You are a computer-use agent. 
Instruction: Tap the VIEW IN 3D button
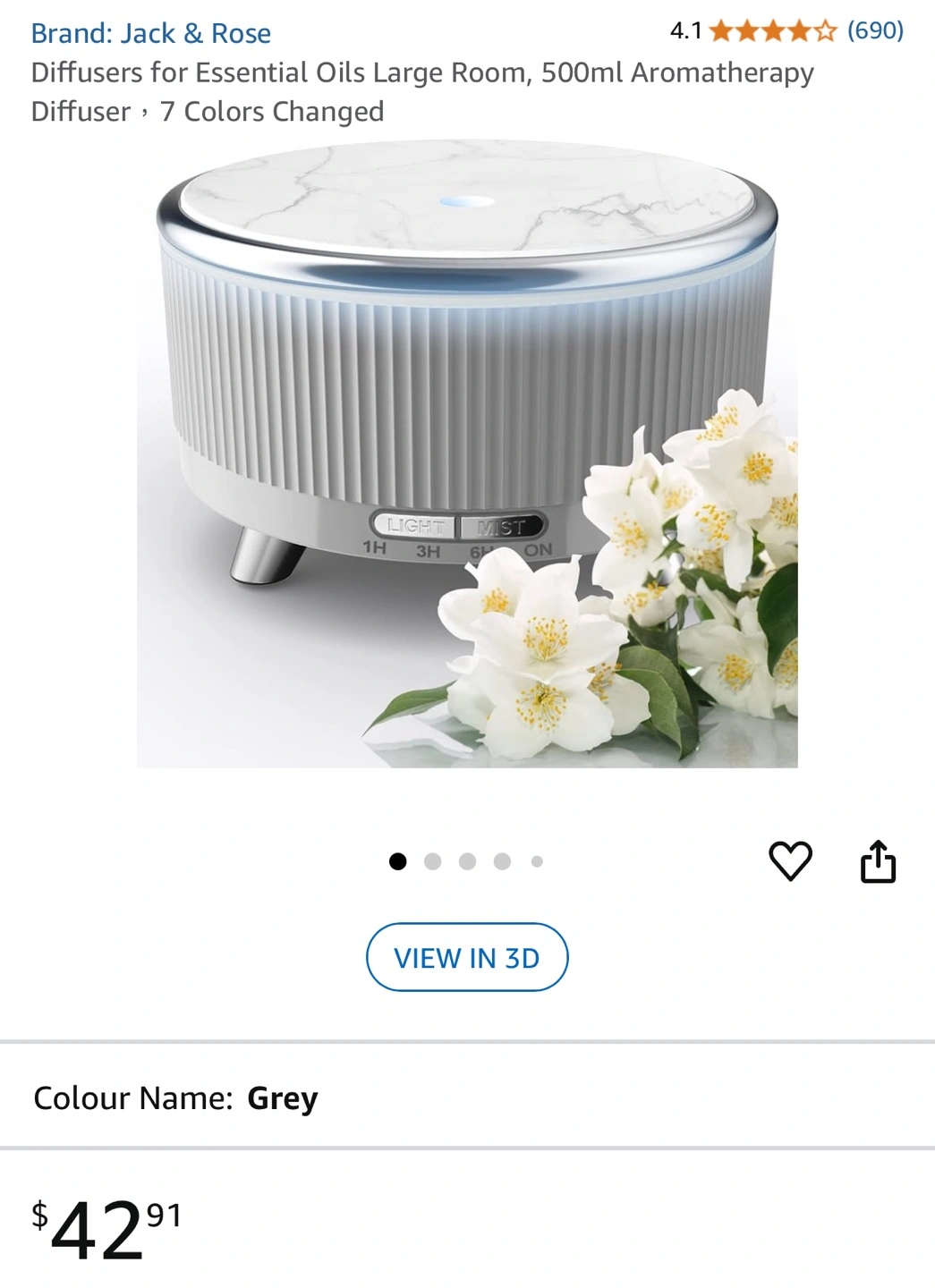point(467,957)
